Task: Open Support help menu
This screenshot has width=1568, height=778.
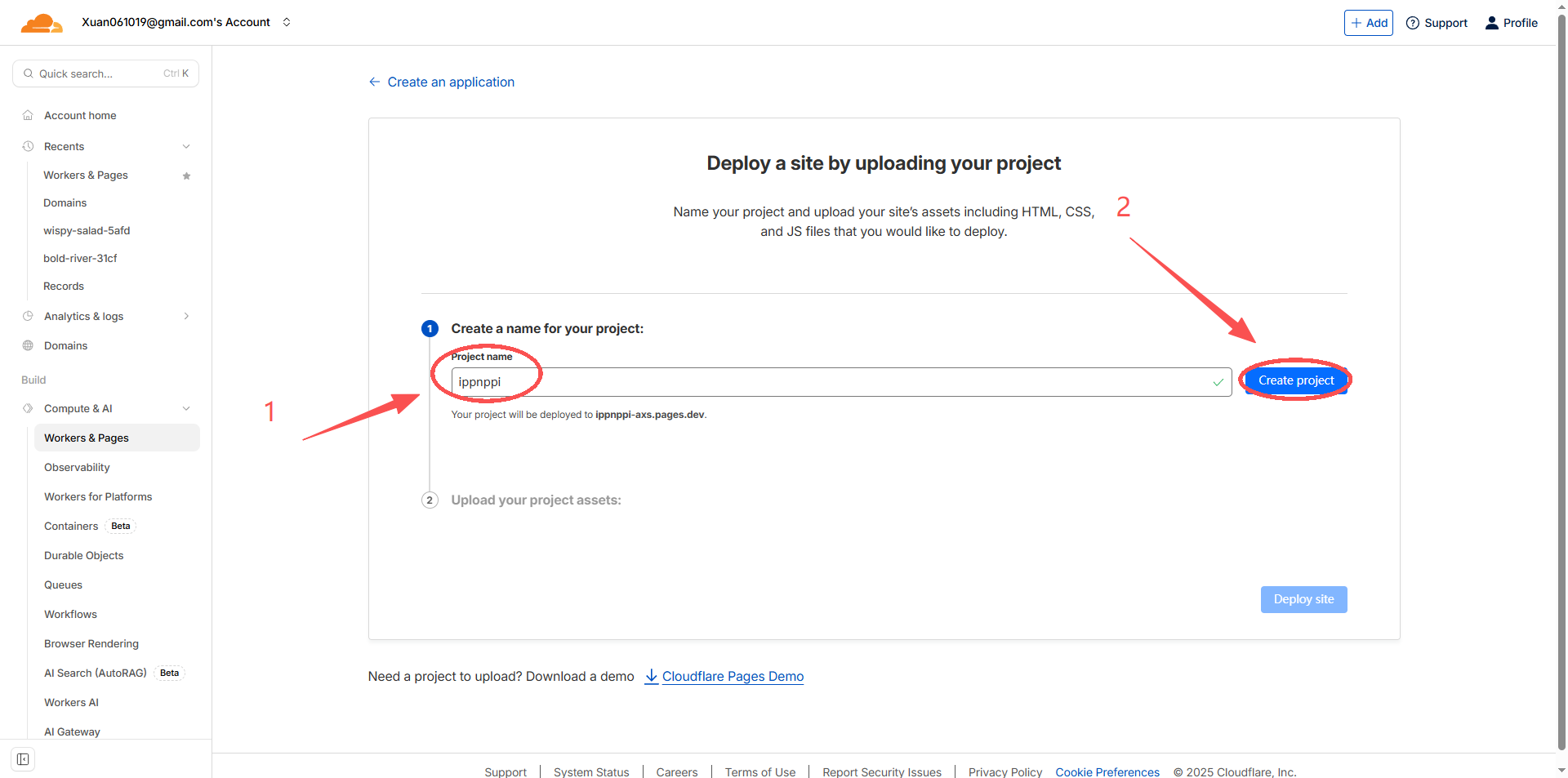Action: coord(1437,23)
